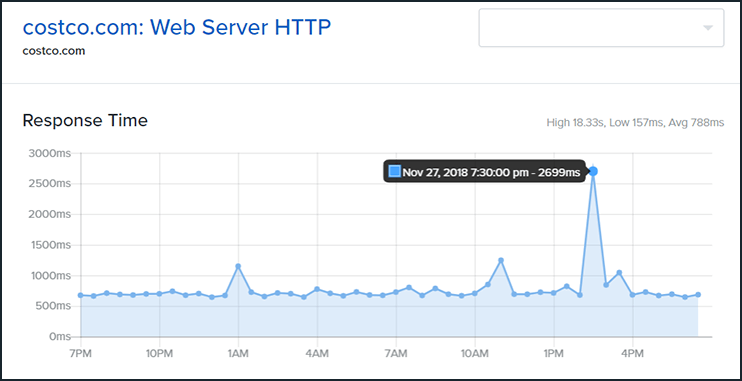742x381 pixels.
Task: Click the Response Time chart heading
Action: (85, 121)
